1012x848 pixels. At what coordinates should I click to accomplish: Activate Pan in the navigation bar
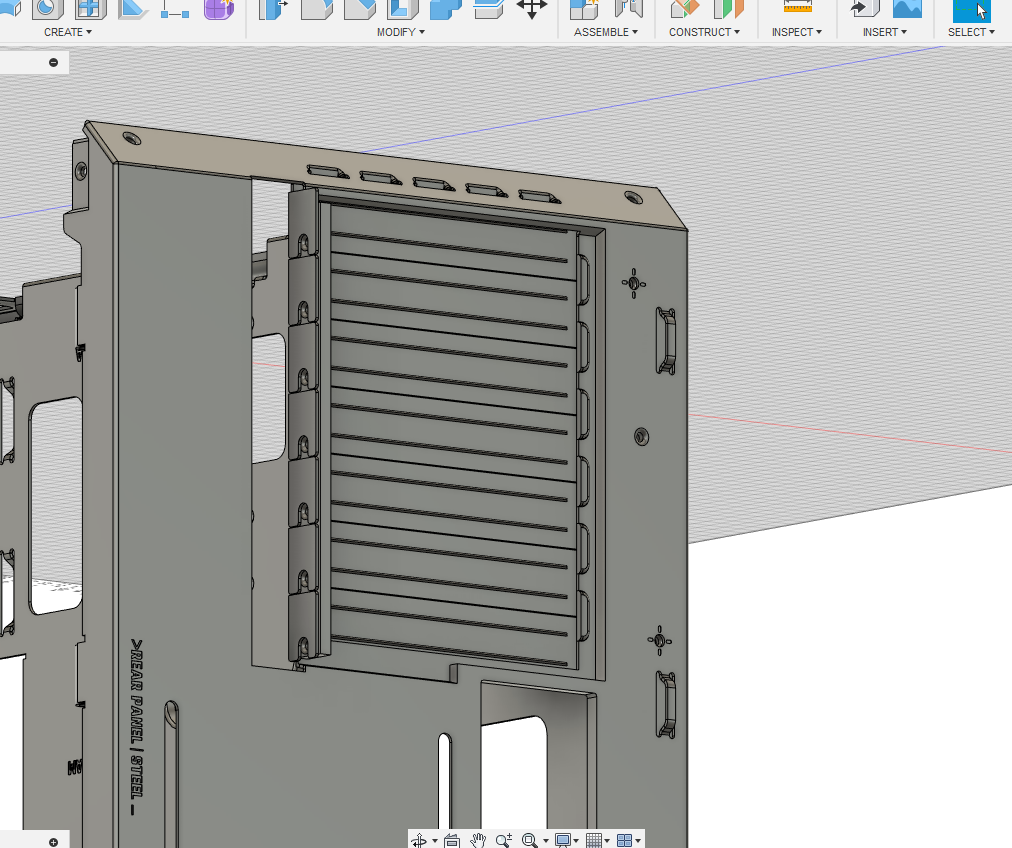point(478,840)
